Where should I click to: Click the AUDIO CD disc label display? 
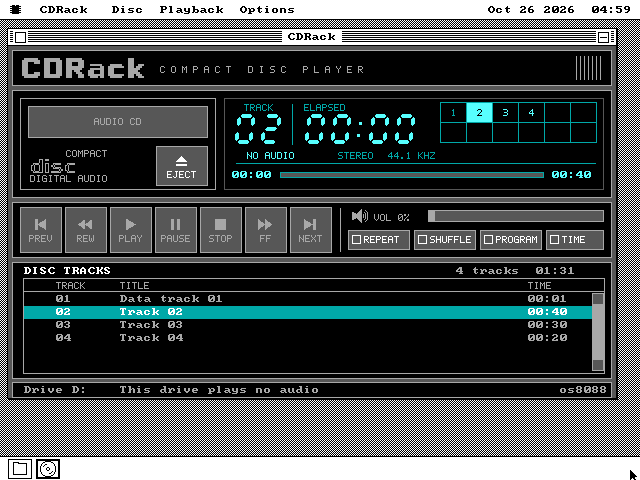pyautogui.click(x=118, y=122)
